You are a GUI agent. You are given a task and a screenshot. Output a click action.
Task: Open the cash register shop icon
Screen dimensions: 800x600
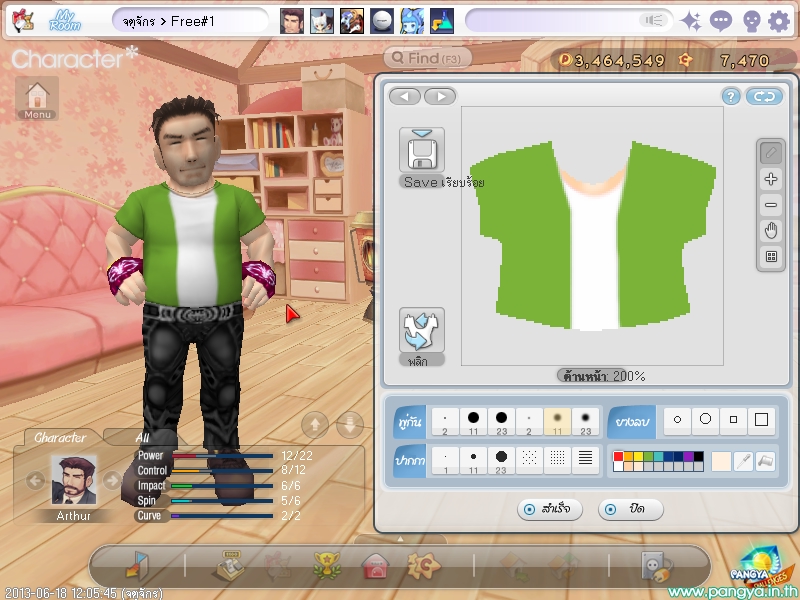230,565
